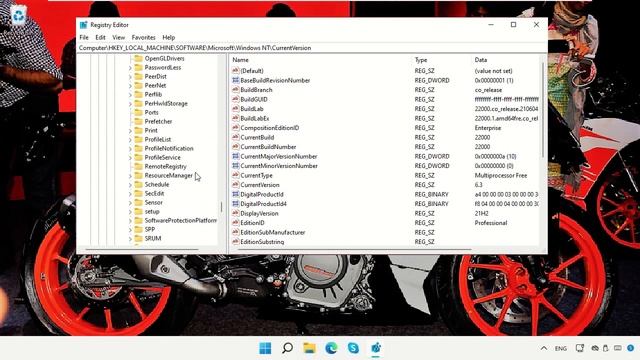Viewport: 640px width, 360px height.
Task: Expand the PeerNet key
Action: tap(130, 86)
